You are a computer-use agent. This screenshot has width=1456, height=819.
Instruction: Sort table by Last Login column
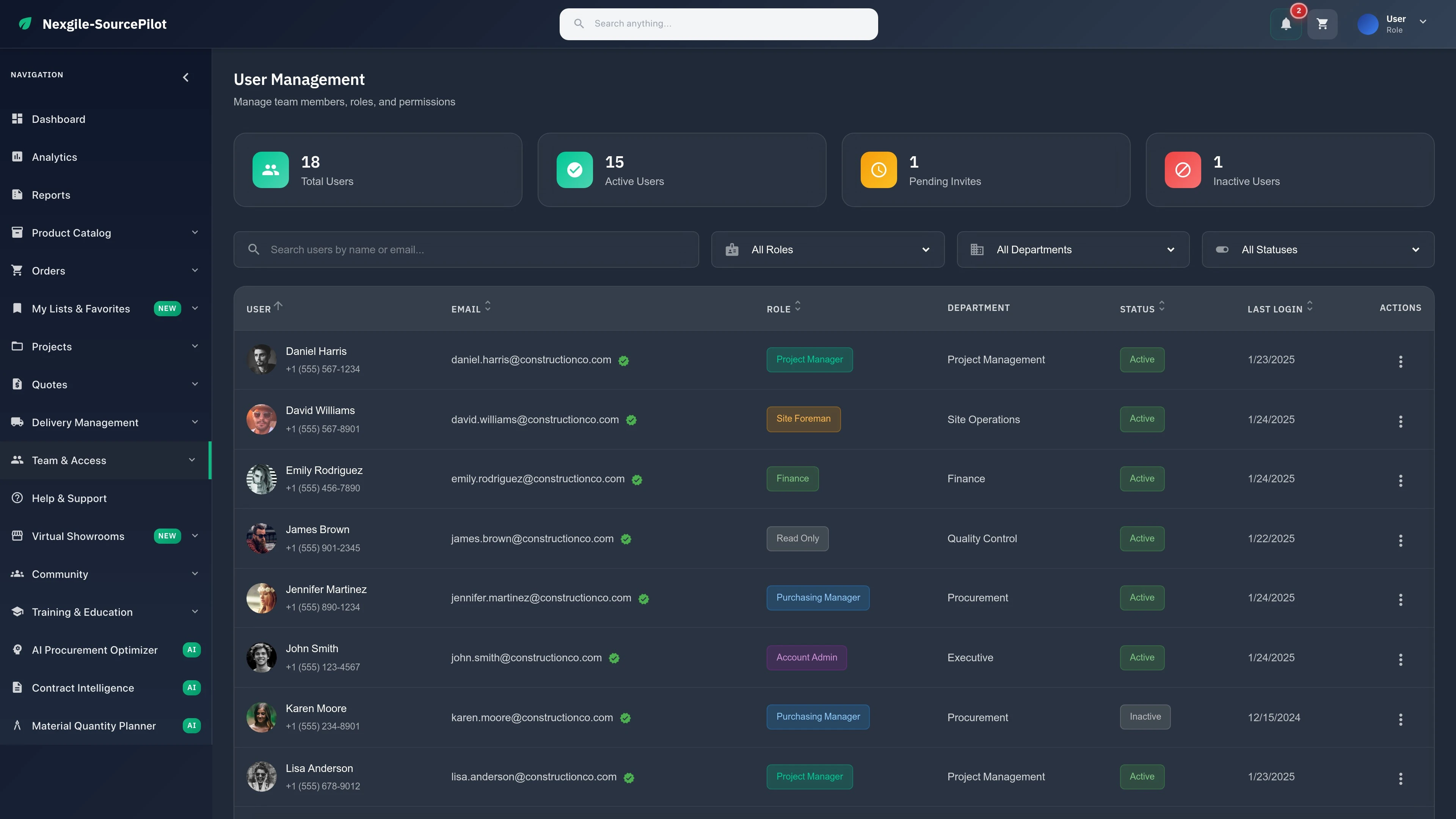pyautogui.click(x=1280, y=309)
